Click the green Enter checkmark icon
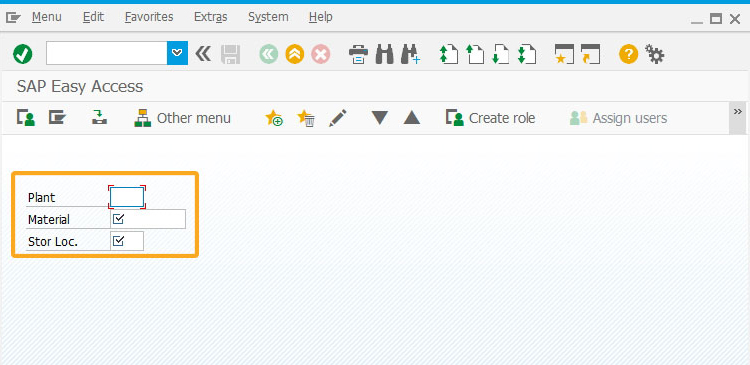750x365 pixels. 22,54
